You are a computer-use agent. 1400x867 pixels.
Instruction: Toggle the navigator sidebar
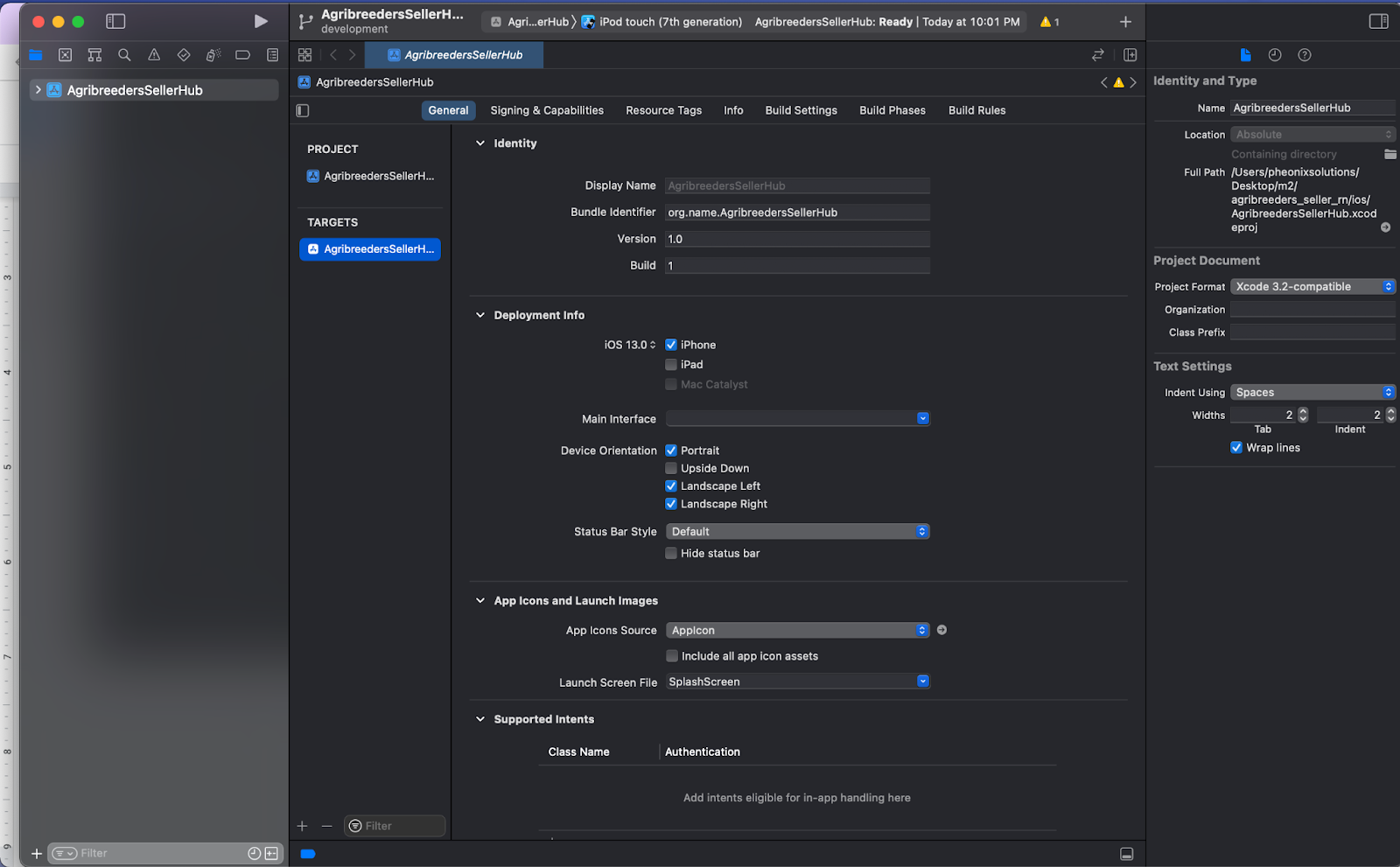pyautogui.click(x=115, y=22)
